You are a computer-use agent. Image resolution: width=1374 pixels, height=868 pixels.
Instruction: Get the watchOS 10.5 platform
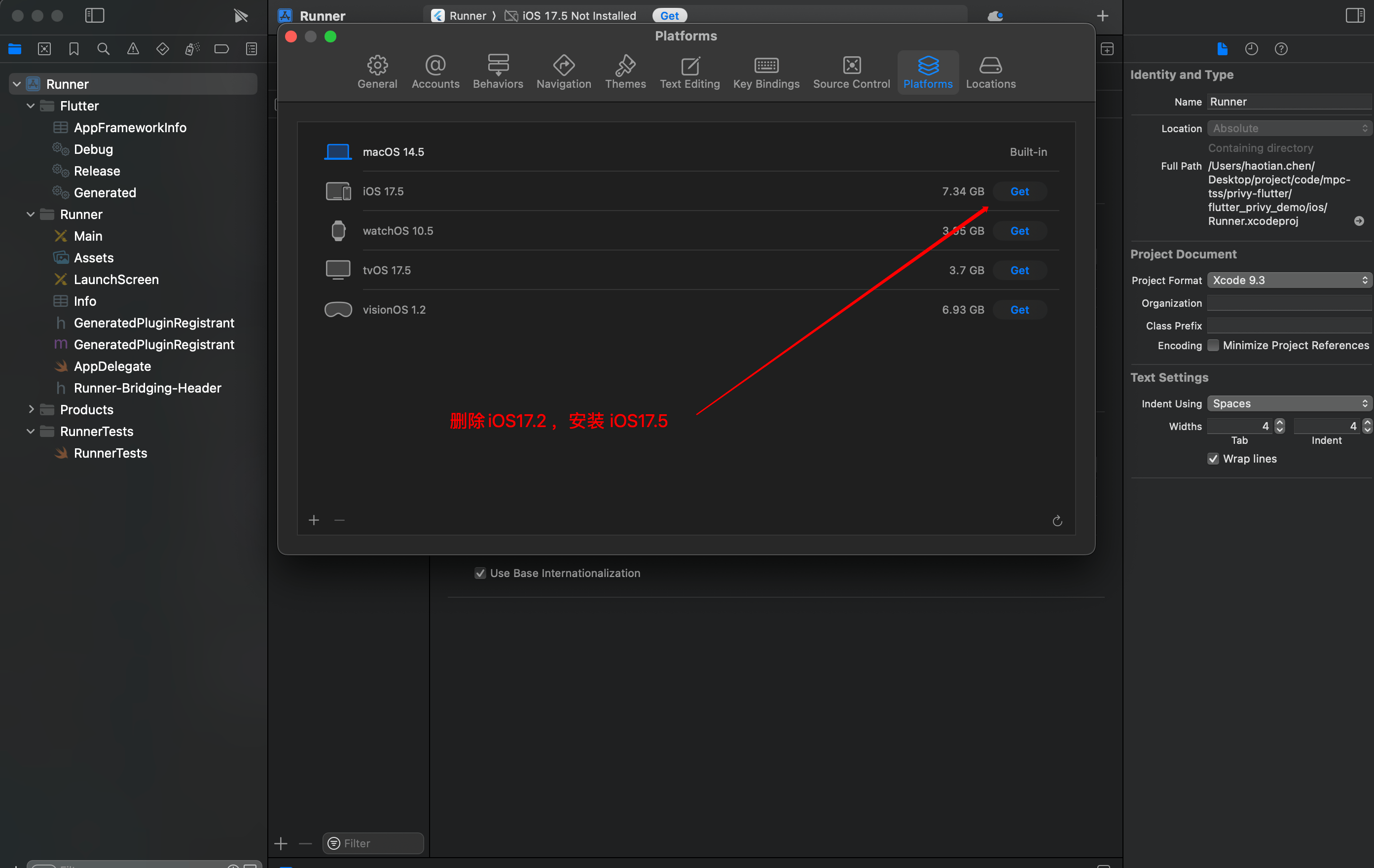pos(1020,231)
